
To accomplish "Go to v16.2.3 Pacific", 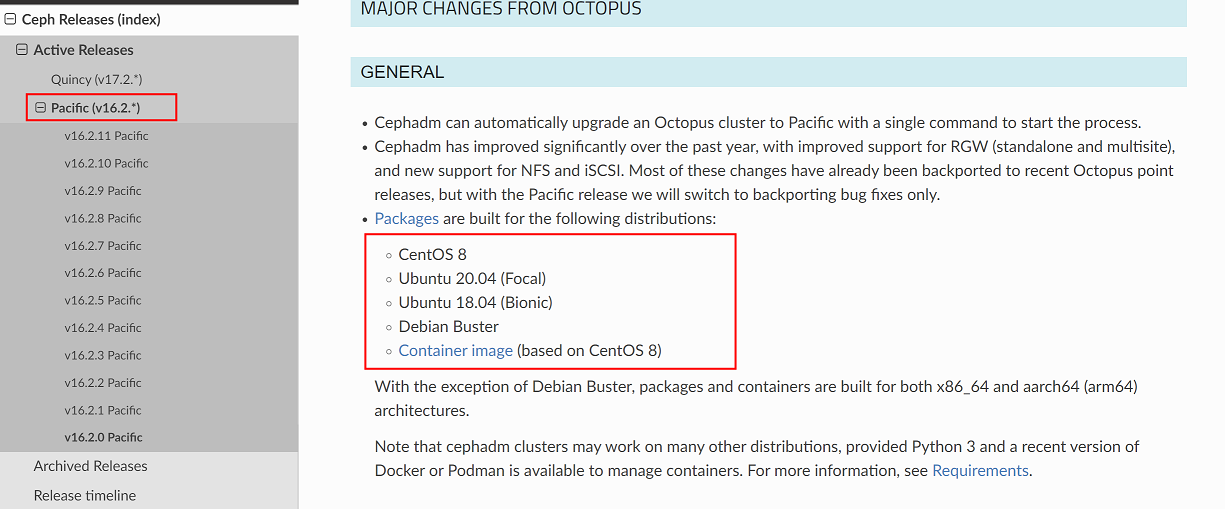I will pos(103,355).
